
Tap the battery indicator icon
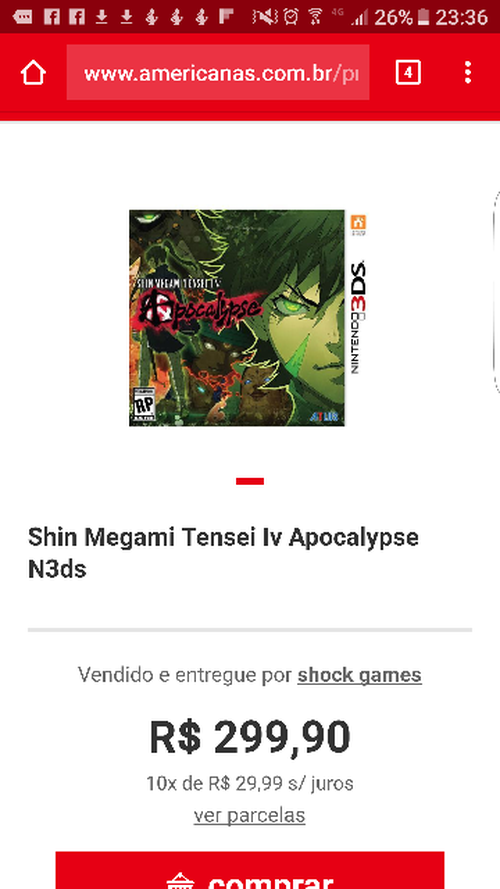[x=423, y=17]
